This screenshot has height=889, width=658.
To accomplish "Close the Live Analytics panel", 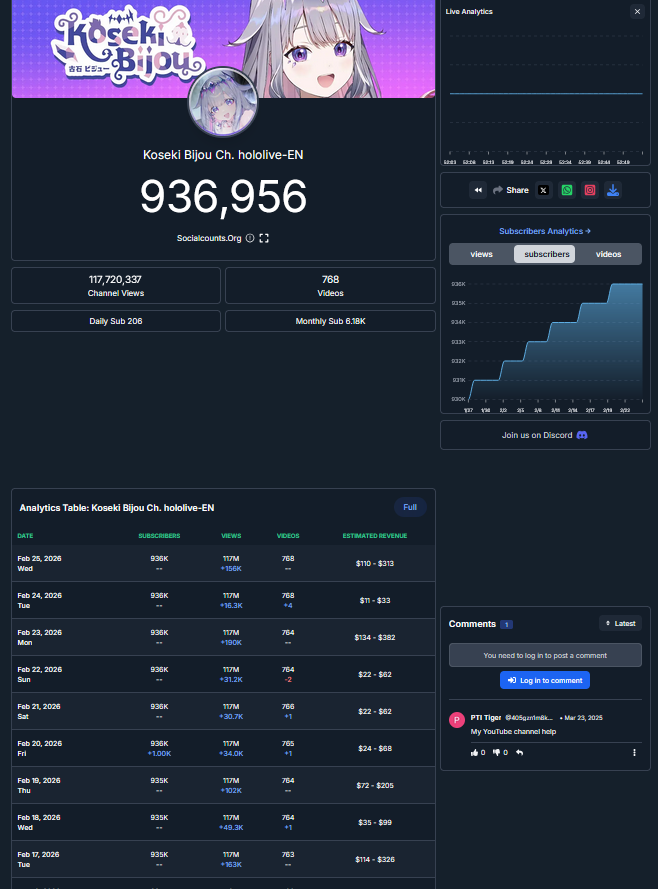I will click(x=638, y=11).
